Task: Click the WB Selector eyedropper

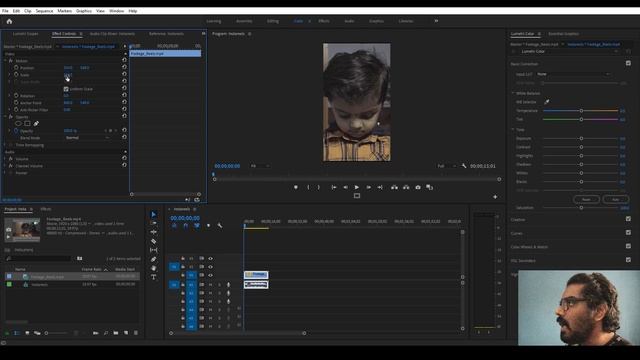Action: (547, 102)
